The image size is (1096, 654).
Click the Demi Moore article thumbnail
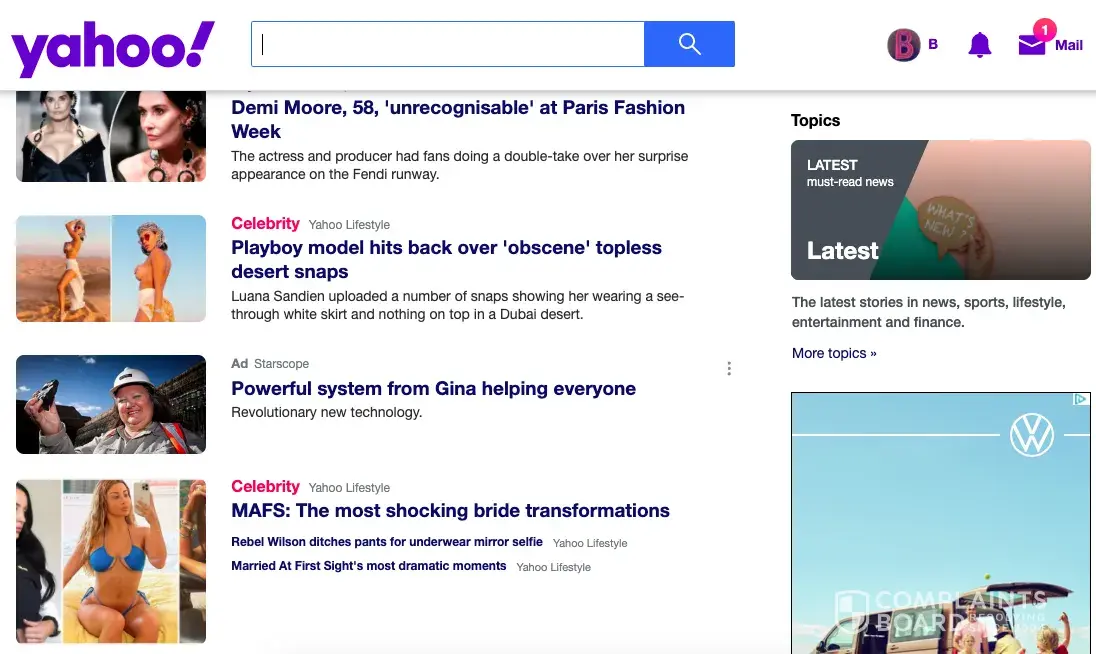tap(111, 136)
